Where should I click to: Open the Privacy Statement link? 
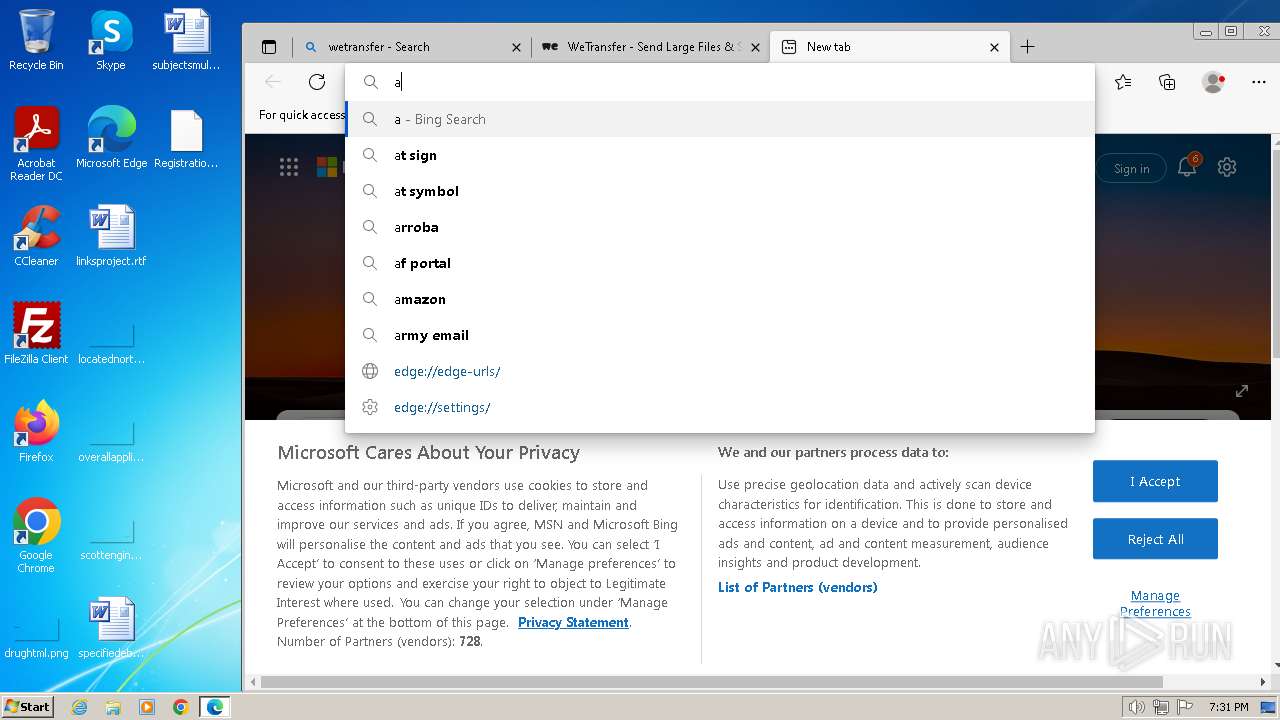pos(573,622)
